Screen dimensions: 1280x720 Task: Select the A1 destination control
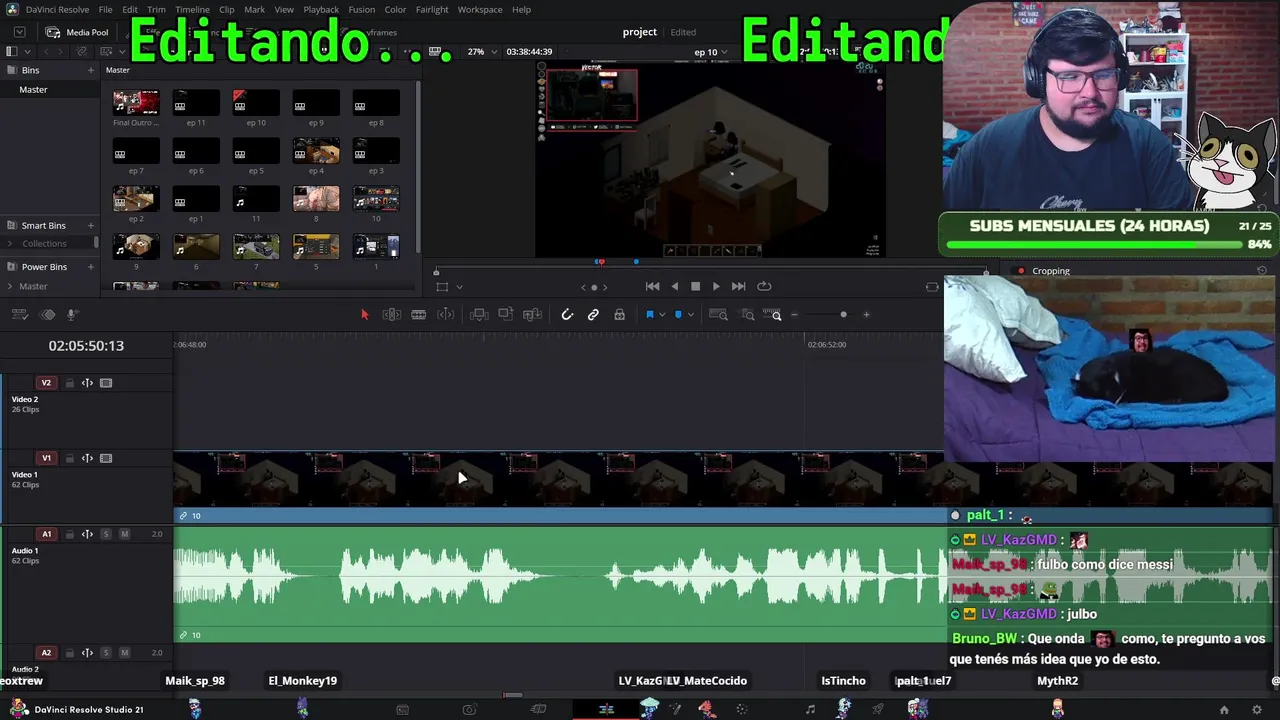[46, 534]
